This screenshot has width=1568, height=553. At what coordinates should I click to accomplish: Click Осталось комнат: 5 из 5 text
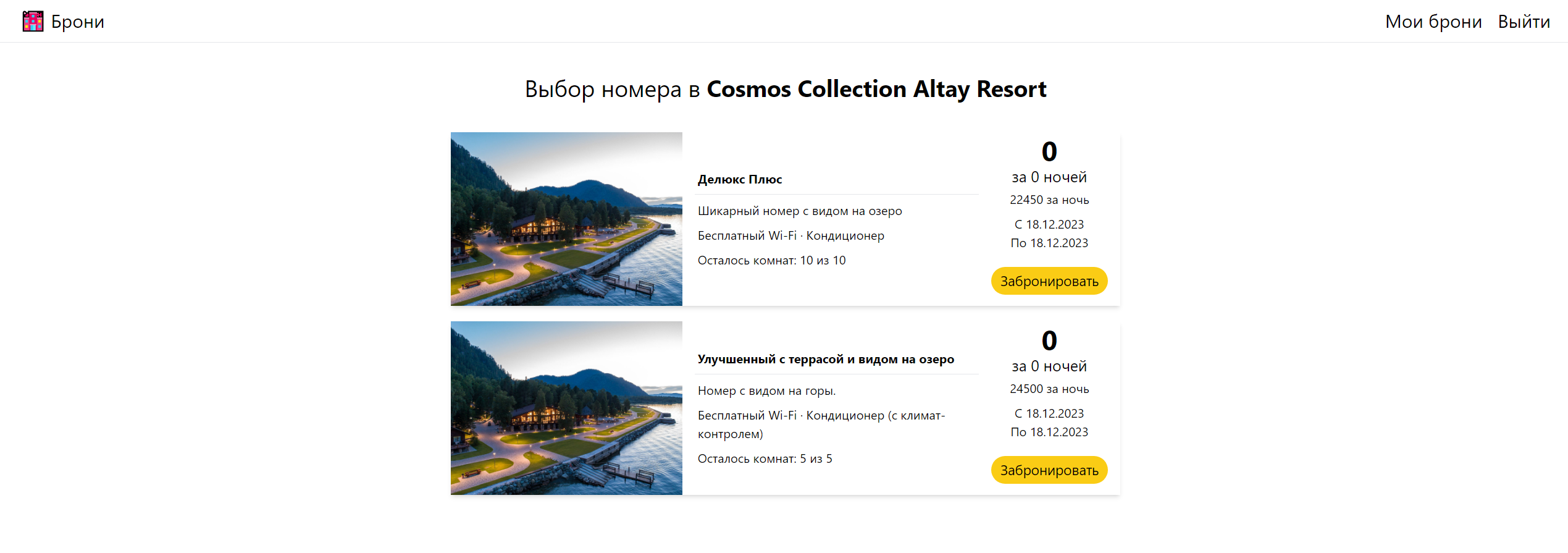click(765, 458)
